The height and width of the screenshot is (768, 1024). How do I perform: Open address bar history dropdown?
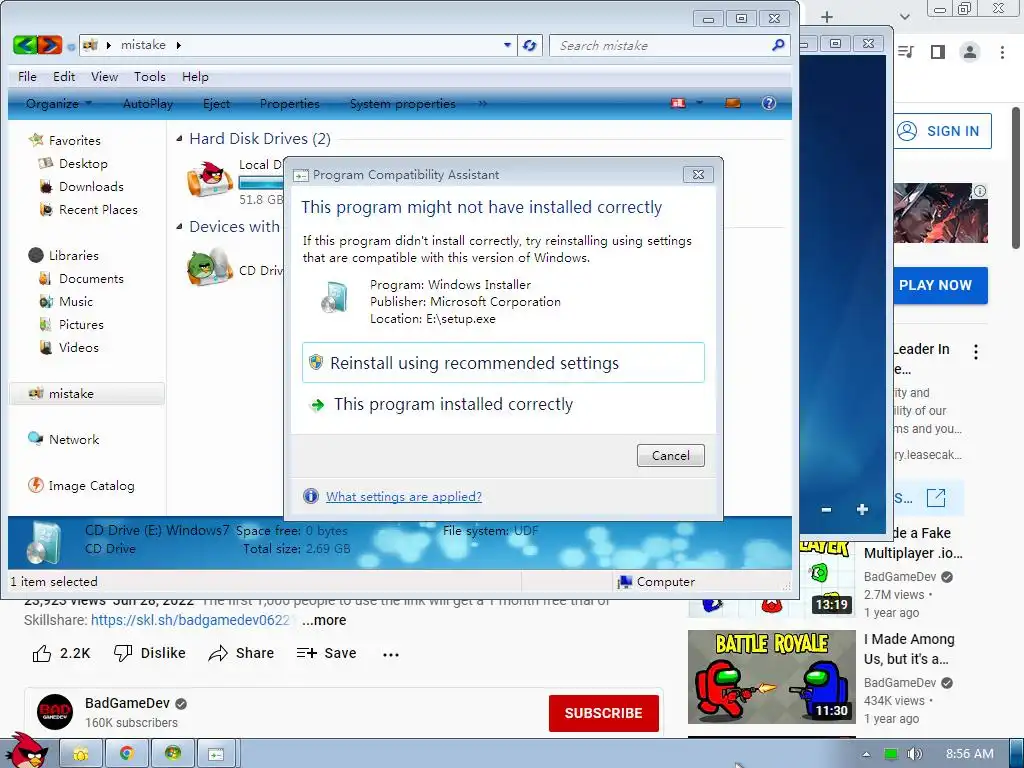click(x=507, y=45)
